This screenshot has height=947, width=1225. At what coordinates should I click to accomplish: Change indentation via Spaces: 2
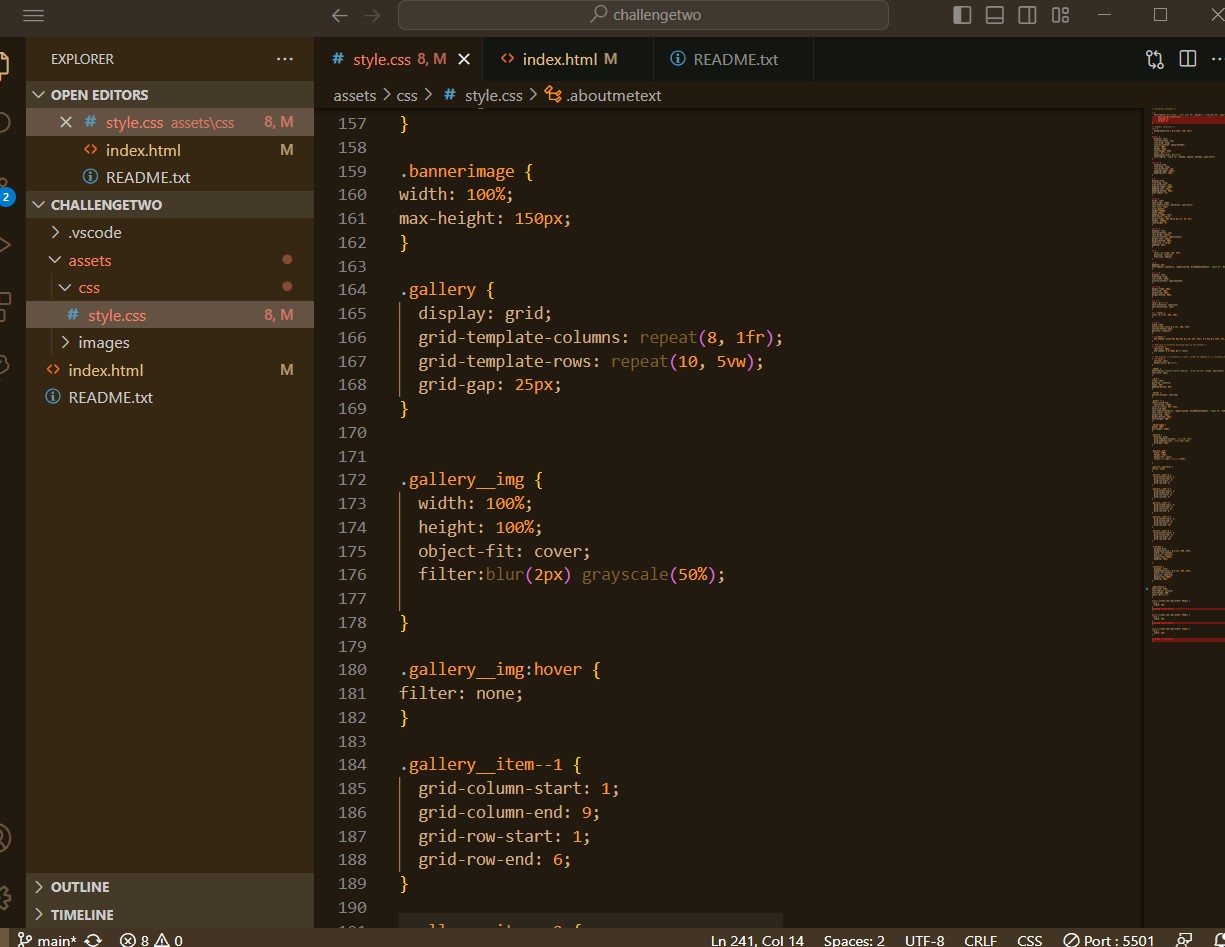coord(854,940)
